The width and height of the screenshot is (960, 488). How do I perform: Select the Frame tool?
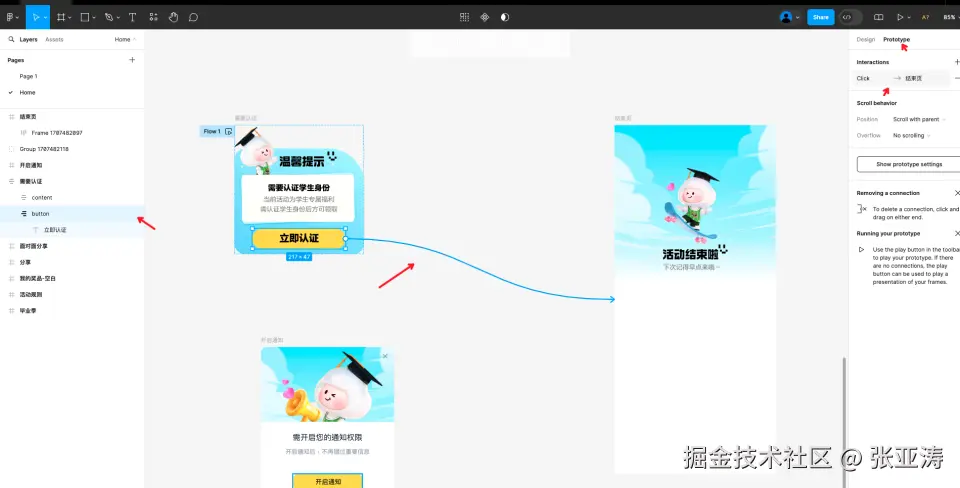(x=61, y=17)
